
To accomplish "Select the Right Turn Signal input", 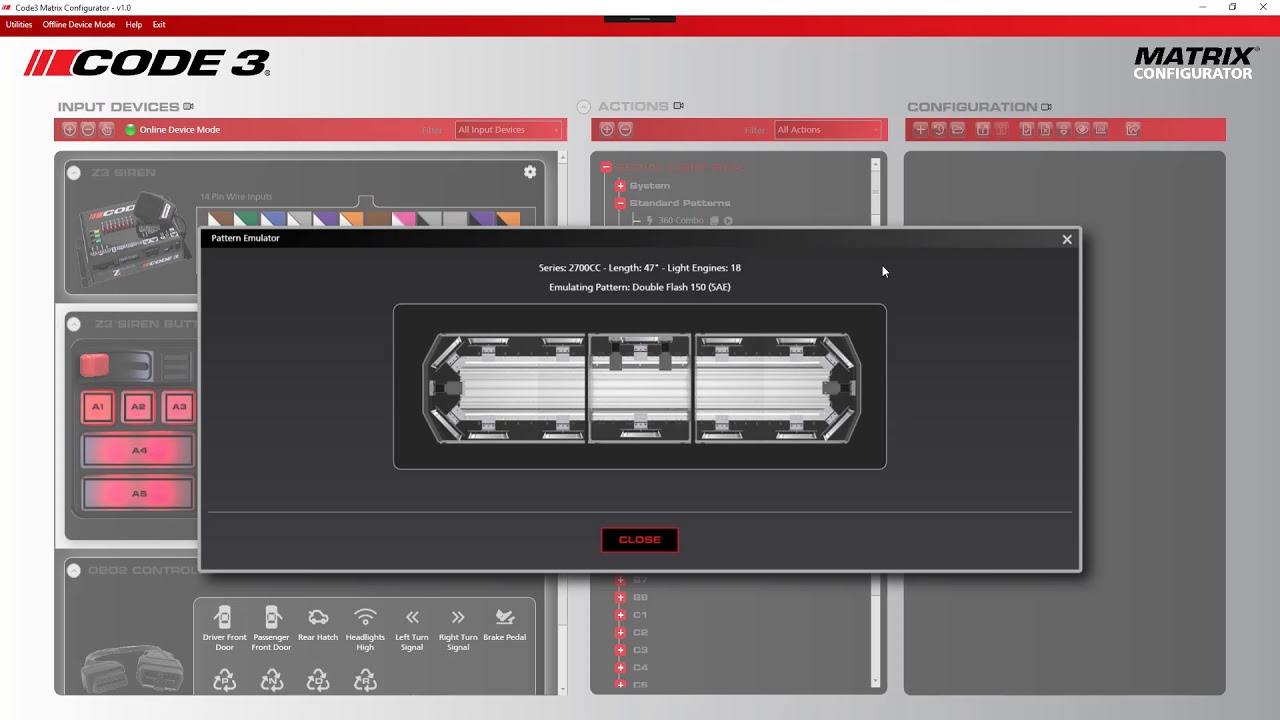I will pyautogui.click(x=458, y=629).
